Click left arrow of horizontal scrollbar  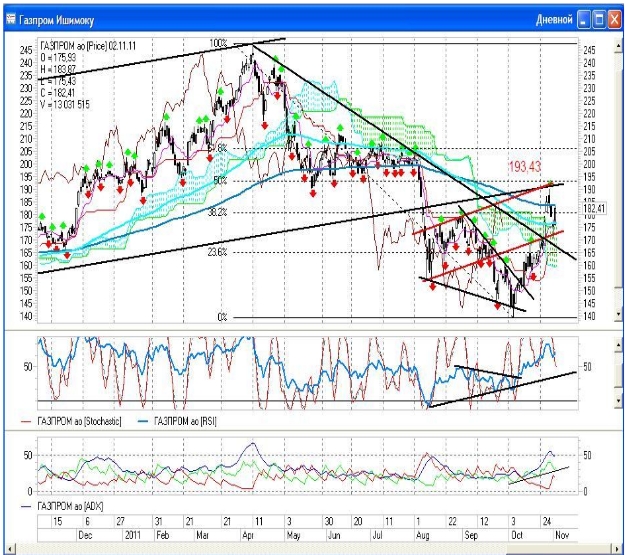(11, 550)
